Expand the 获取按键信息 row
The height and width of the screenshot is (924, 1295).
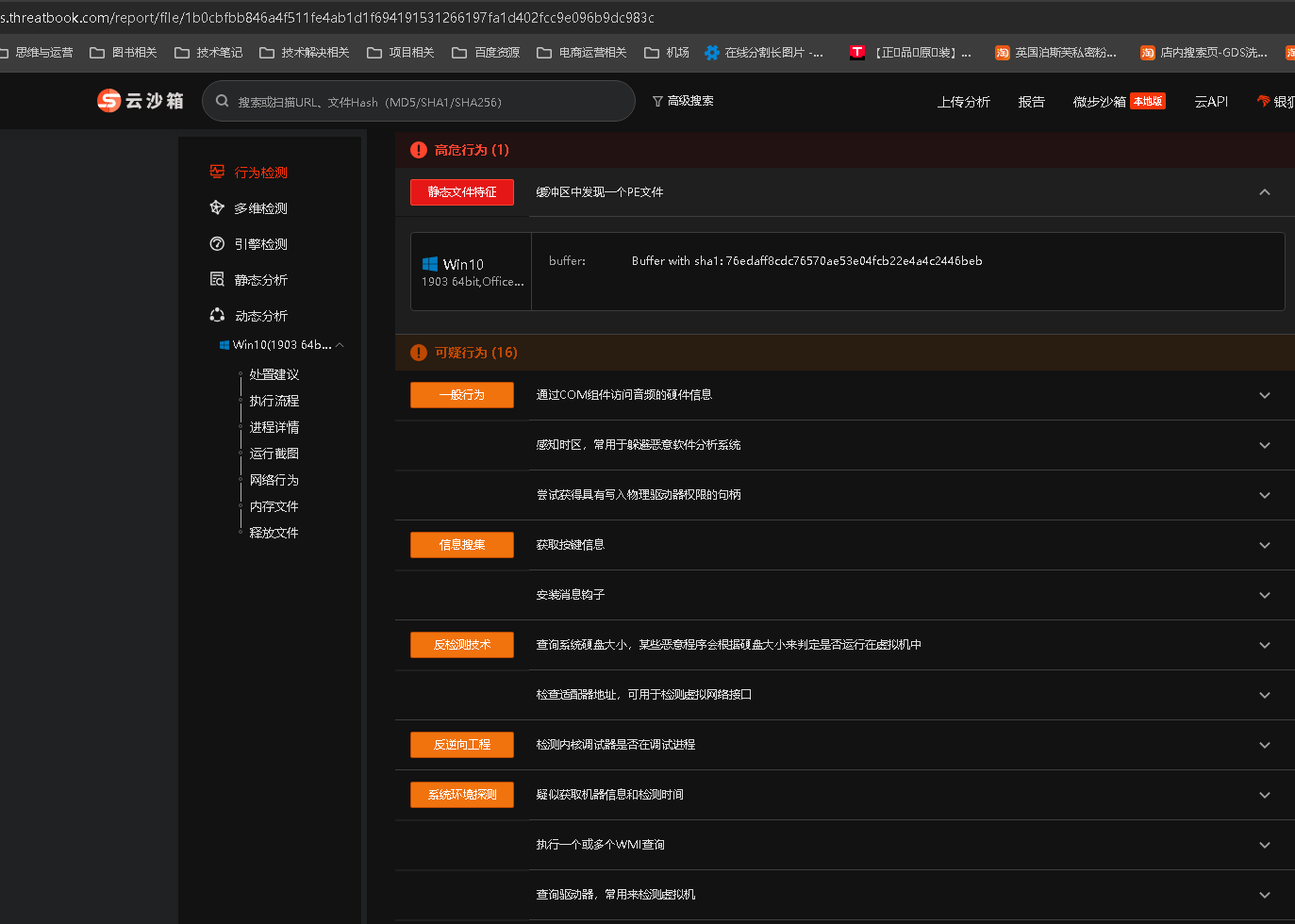1265,545
